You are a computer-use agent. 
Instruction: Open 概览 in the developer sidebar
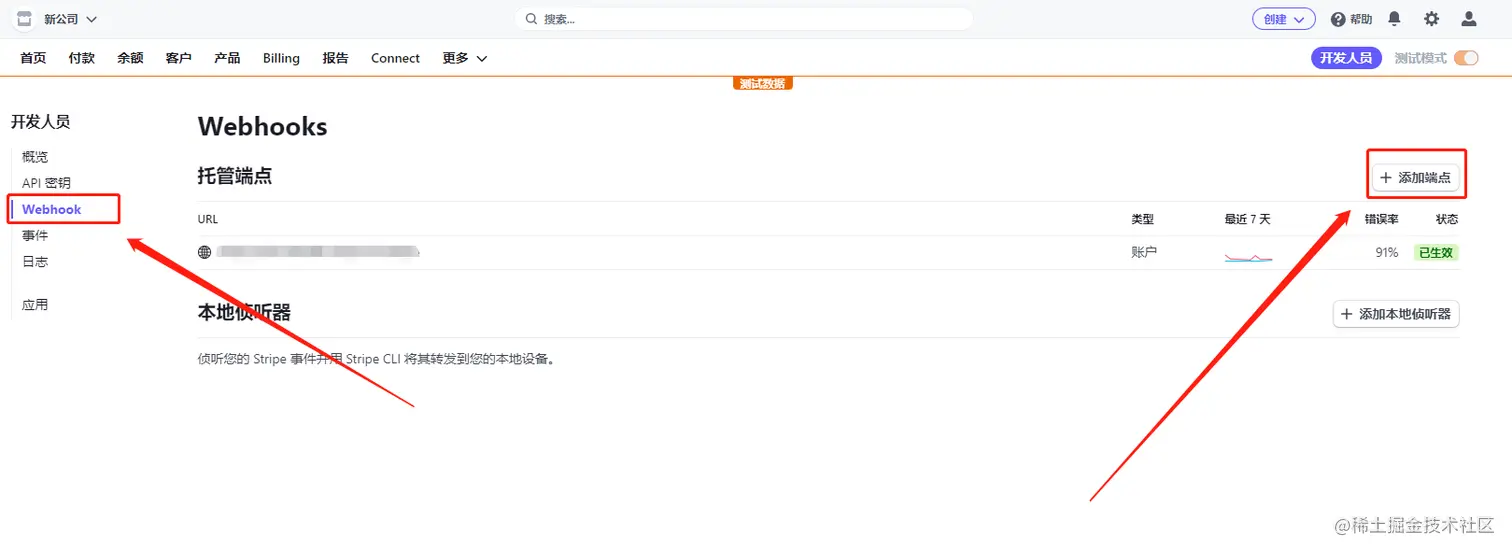tap(35, 157)
